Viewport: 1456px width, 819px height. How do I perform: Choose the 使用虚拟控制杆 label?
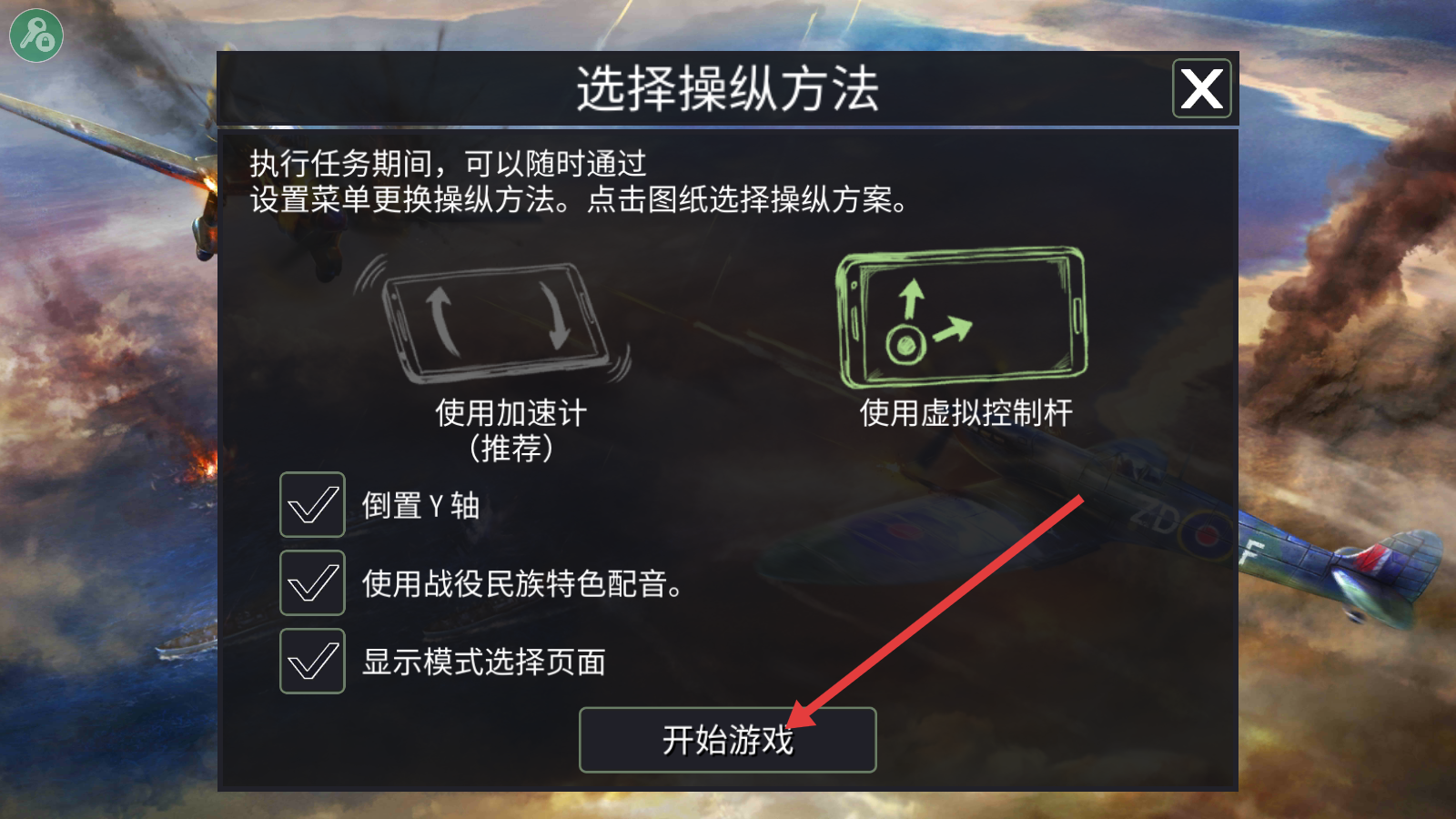tap(966, 413)
